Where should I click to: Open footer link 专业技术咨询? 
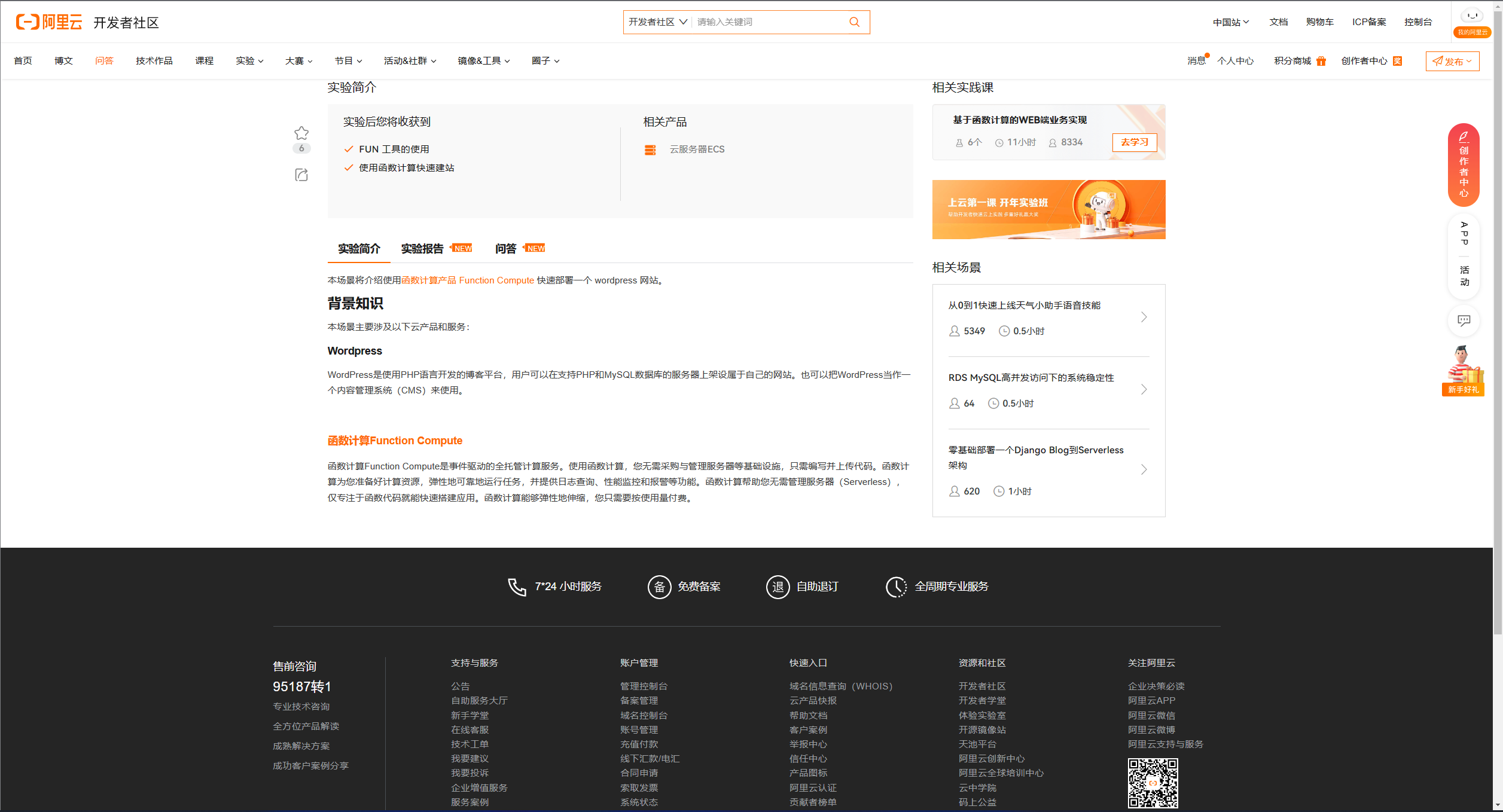tap(301, 707)
